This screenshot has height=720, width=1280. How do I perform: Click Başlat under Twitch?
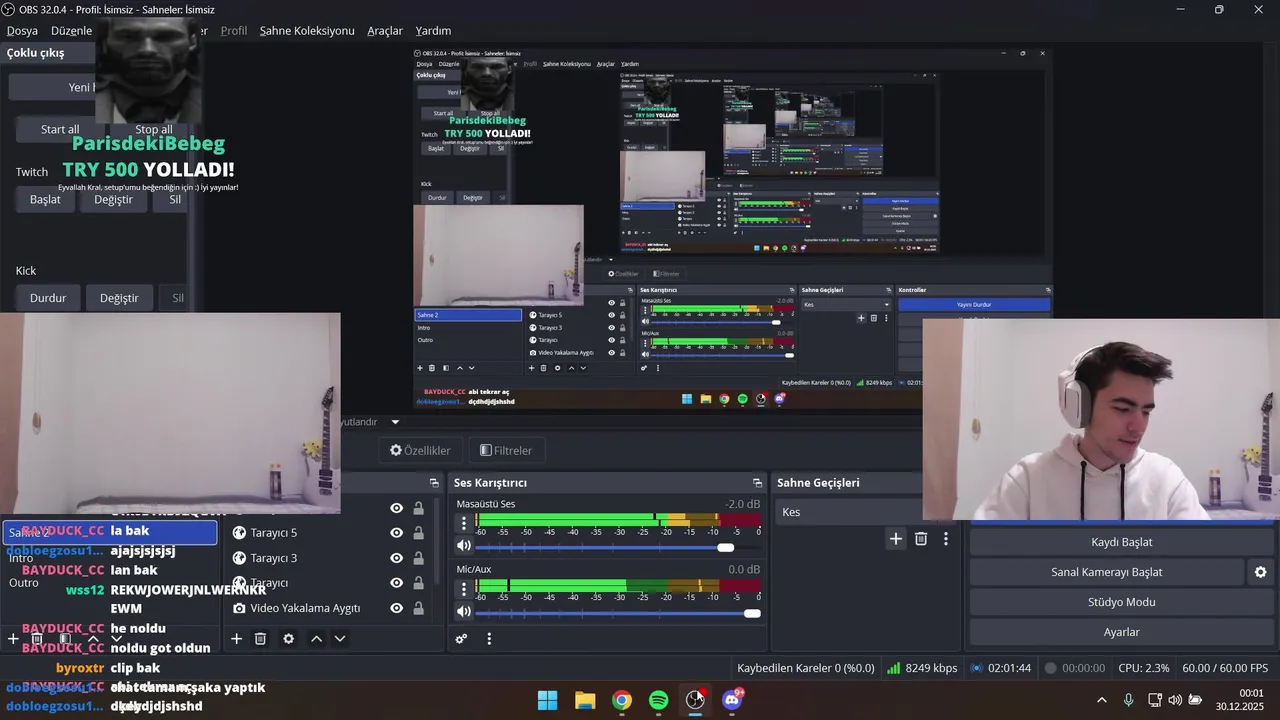click(45, 199)
